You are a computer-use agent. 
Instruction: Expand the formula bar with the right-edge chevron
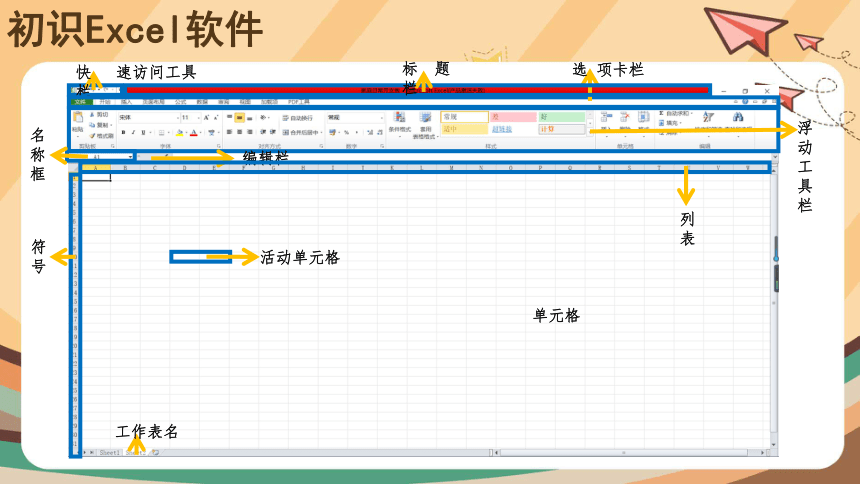click(x=774, y=157)
